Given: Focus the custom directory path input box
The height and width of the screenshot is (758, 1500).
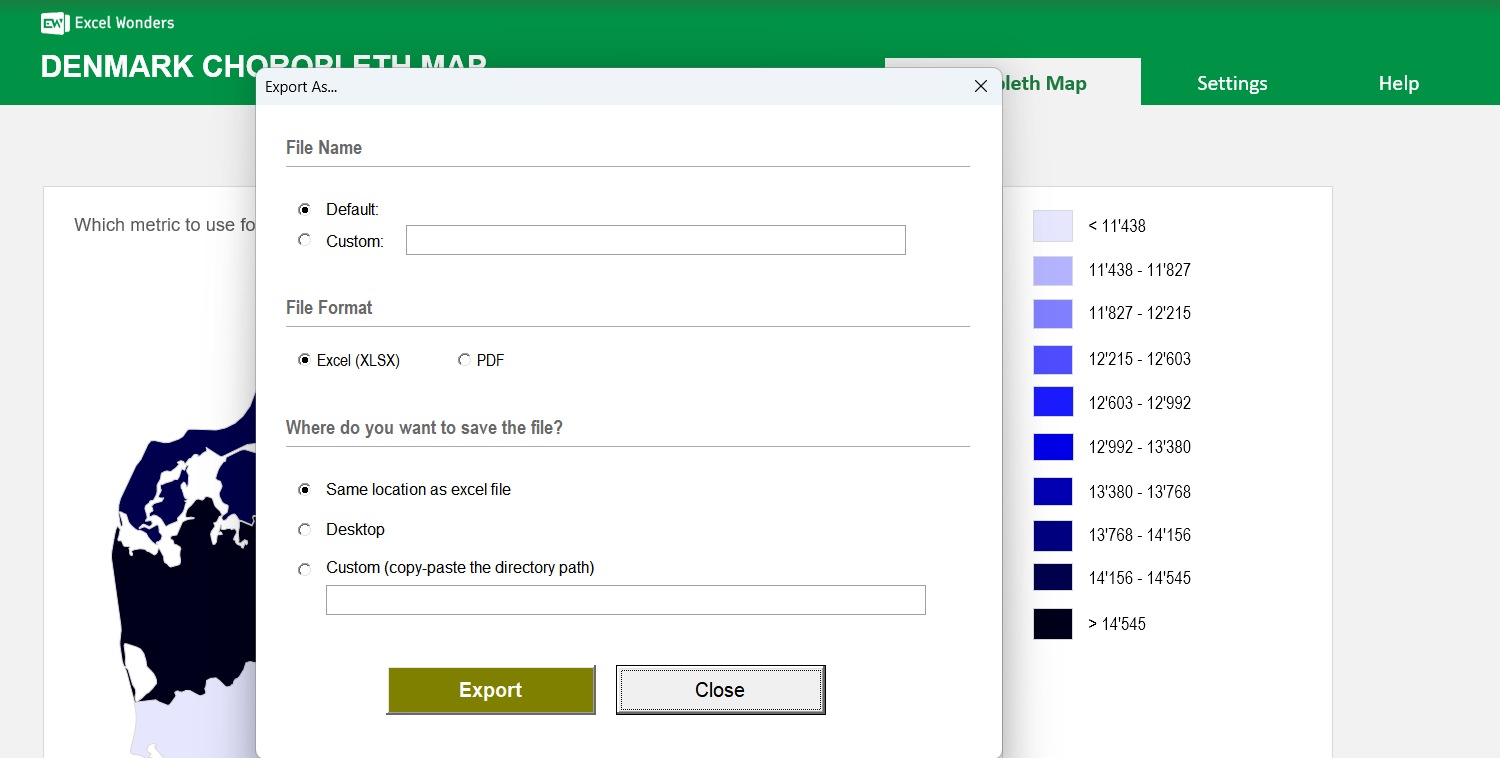Looking at the screenshot, I should coord(625,600).
